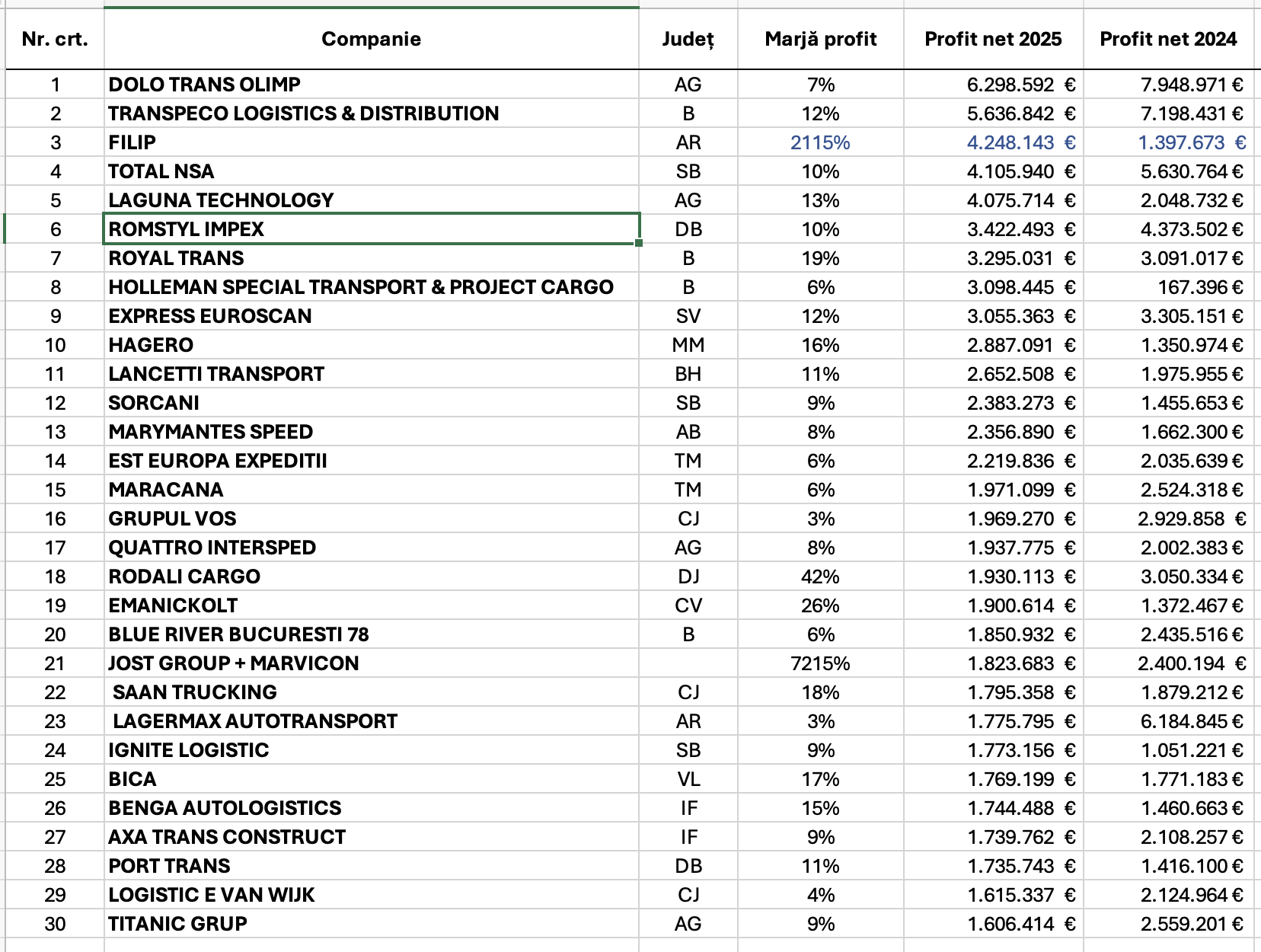1261x952 pixels.
Task: Click the selected ROMSTYL IMPEX cell
Action: pyautogui.click(x=372, y=229)
